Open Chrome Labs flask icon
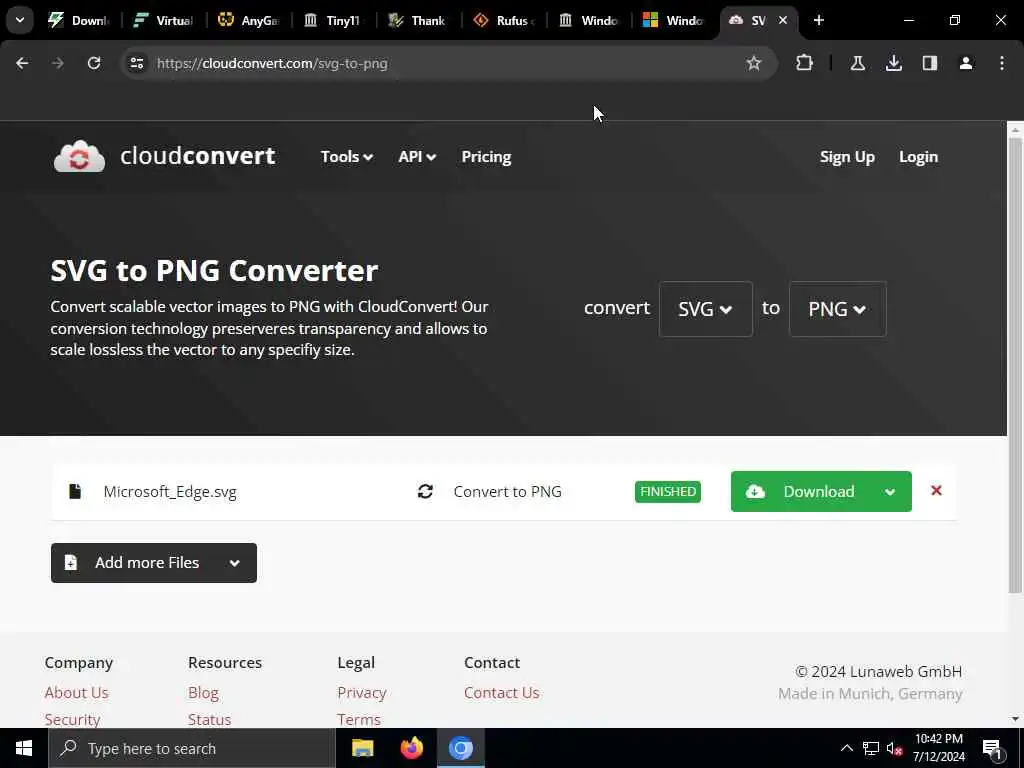The height and width of the screenshot is (768, 1024). click(x=857, y=63)
